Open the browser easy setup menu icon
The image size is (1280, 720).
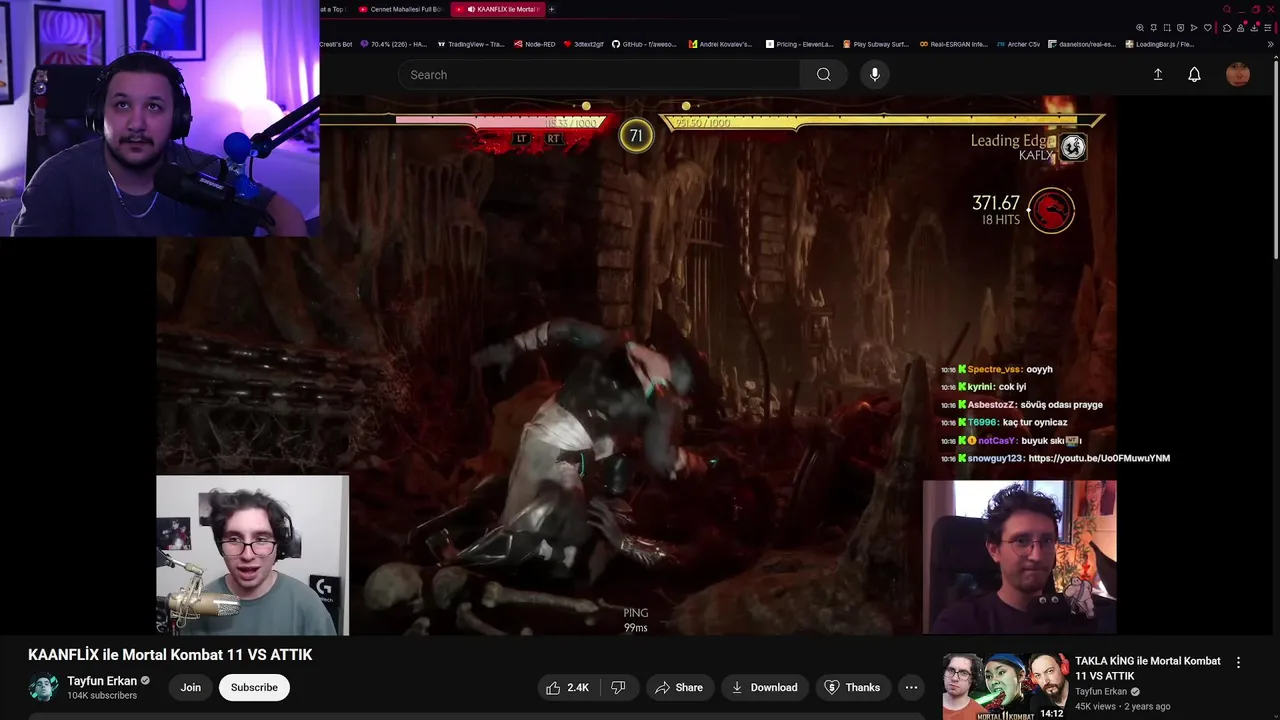pyautogui.click(x=1268, y=28)
